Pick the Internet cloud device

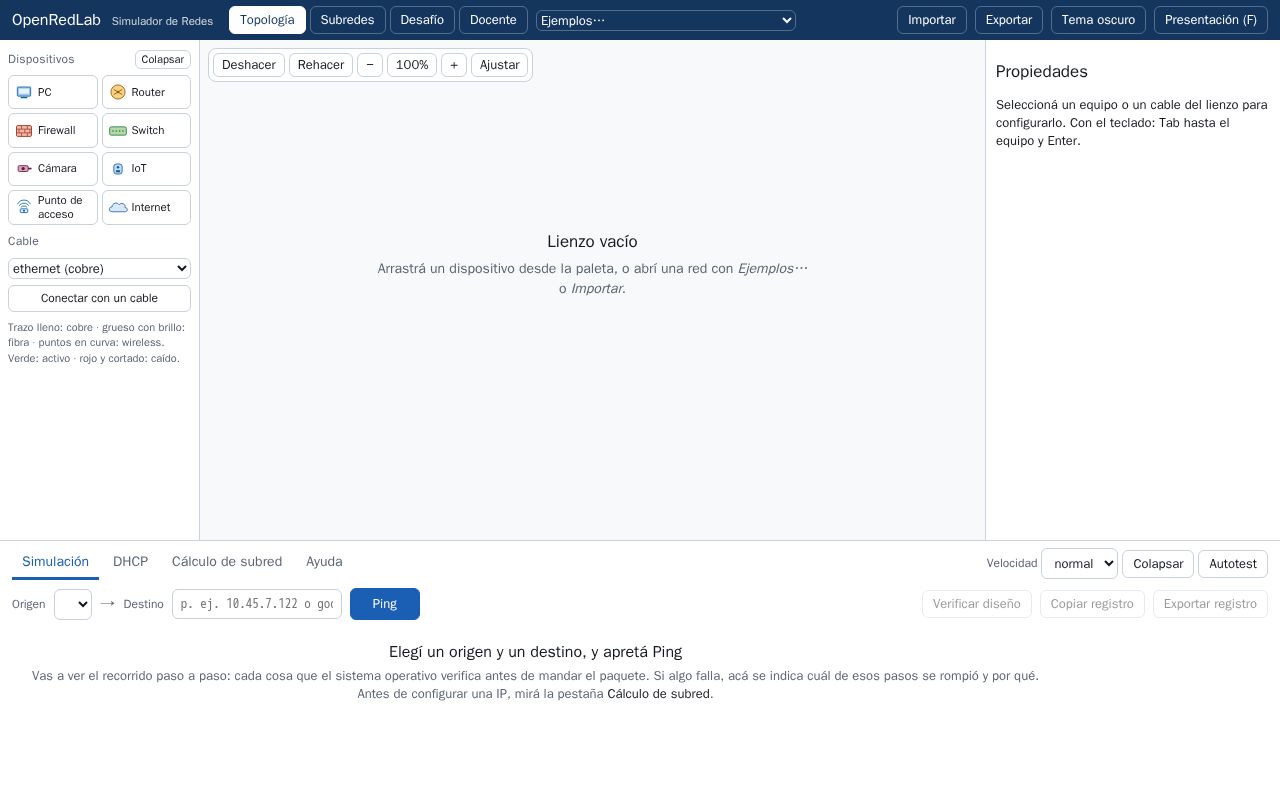(x=146, y=207)
